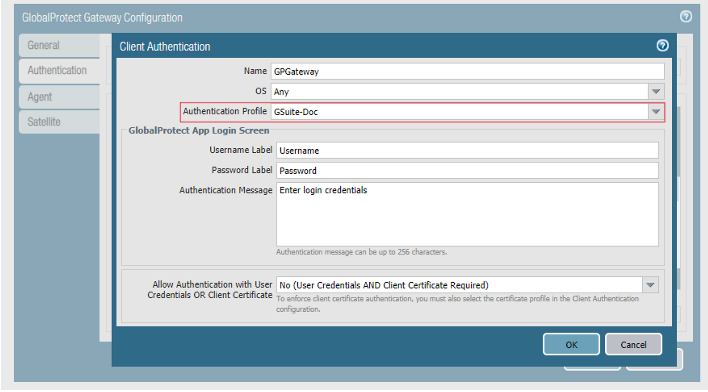Expand the OS dropdown arrow
Viewport: 708px width, 392px height.
click(x=656, y=92)
